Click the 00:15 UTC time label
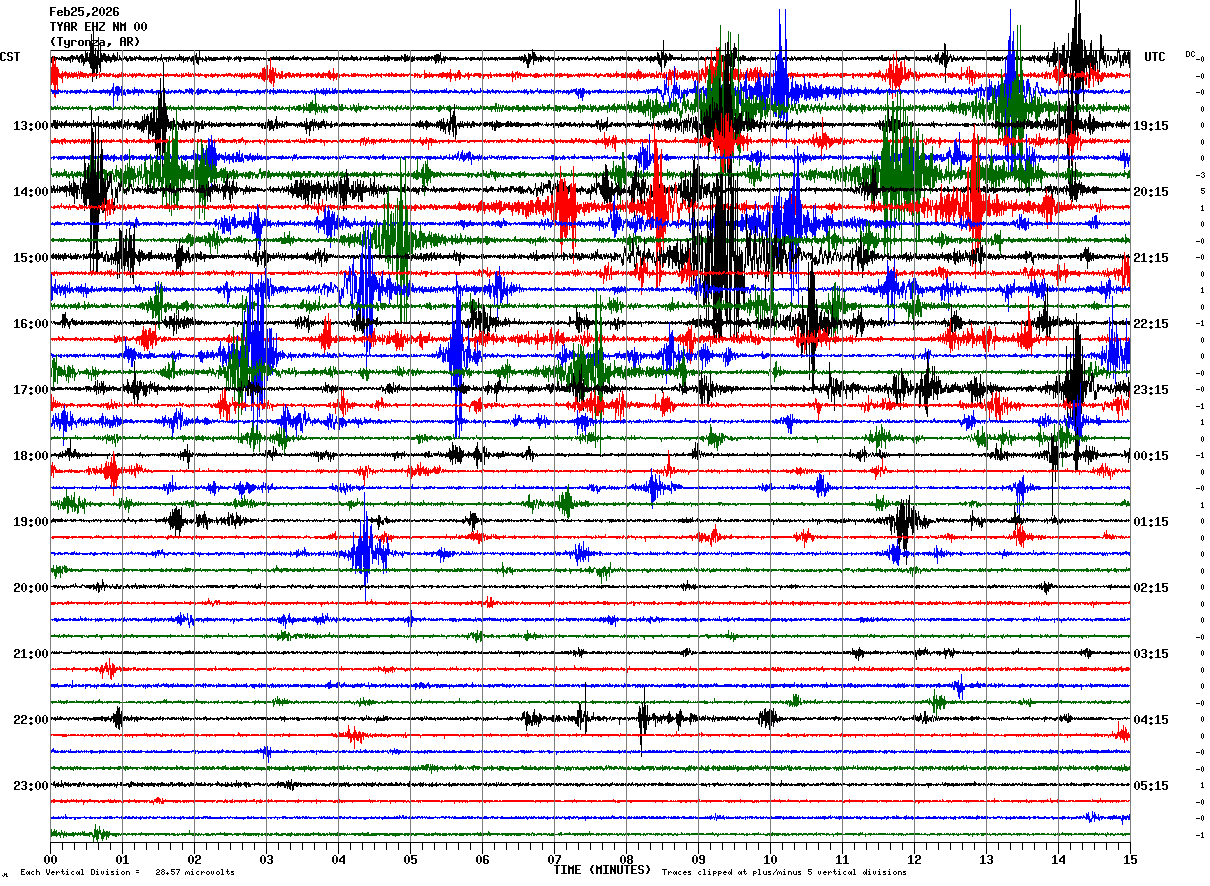 (x=1151, y=456)
